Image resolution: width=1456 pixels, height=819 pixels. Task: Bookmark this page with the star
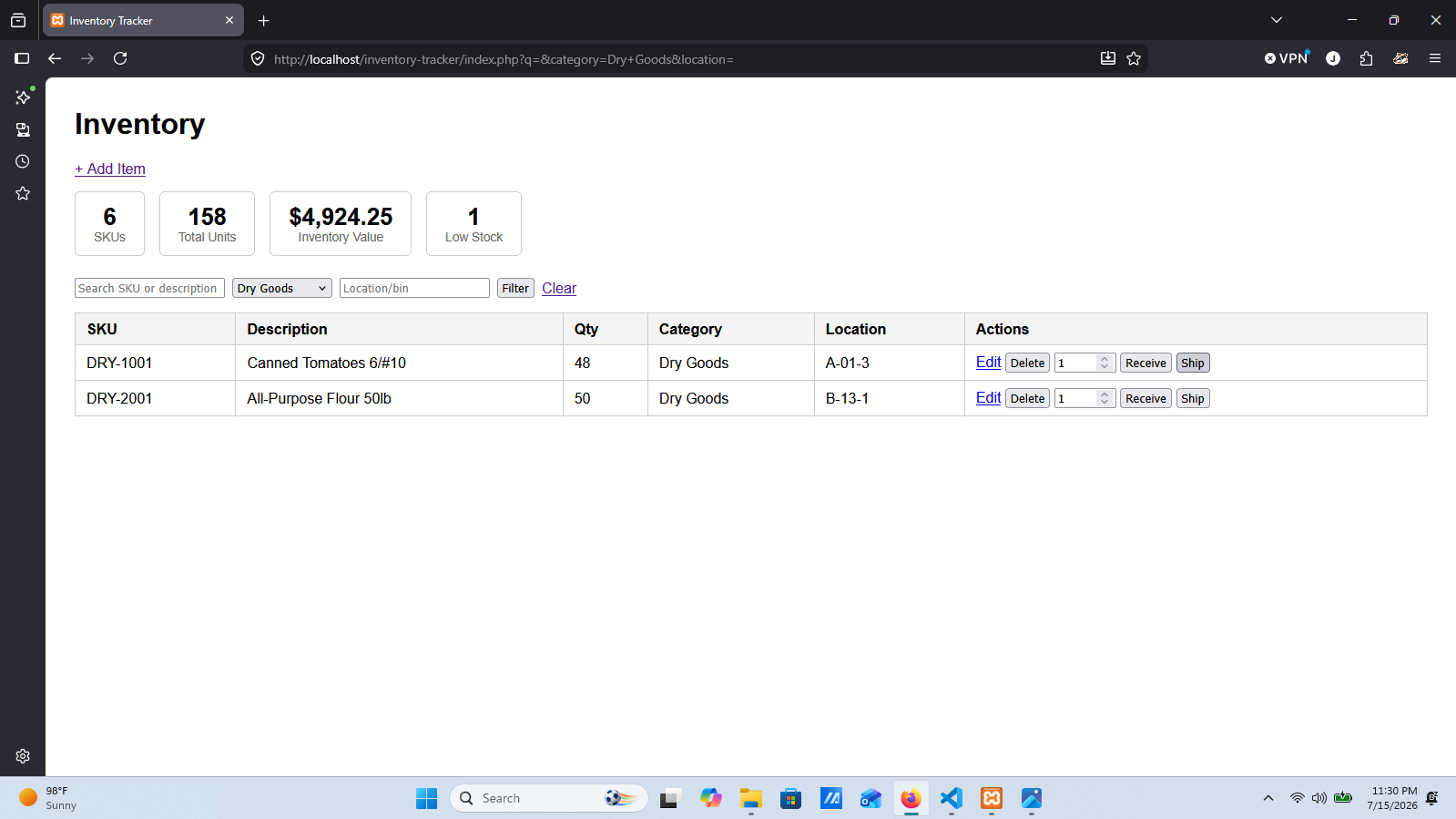click(1134, 58)
